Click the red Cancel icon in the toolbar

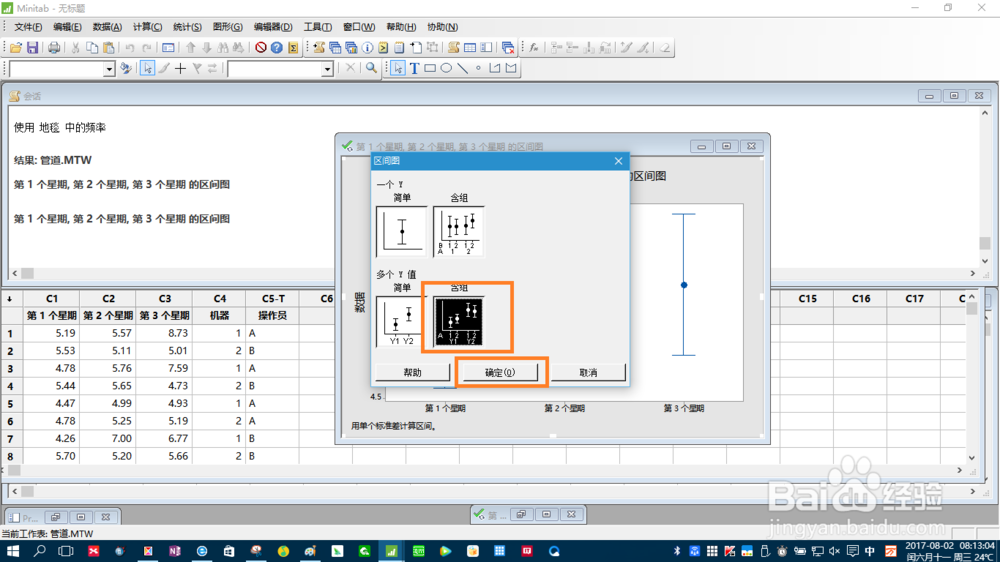point(260,48)
